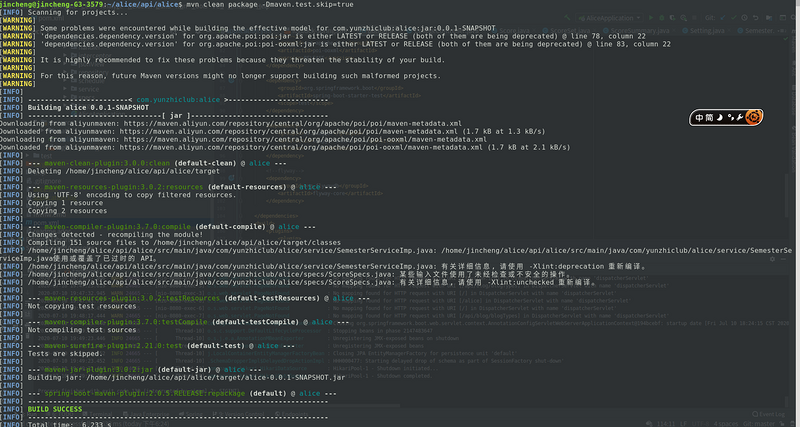Click the com.yunzhiclub:alice project identifier text
The image size is (800, 427).
click(178, 100)
